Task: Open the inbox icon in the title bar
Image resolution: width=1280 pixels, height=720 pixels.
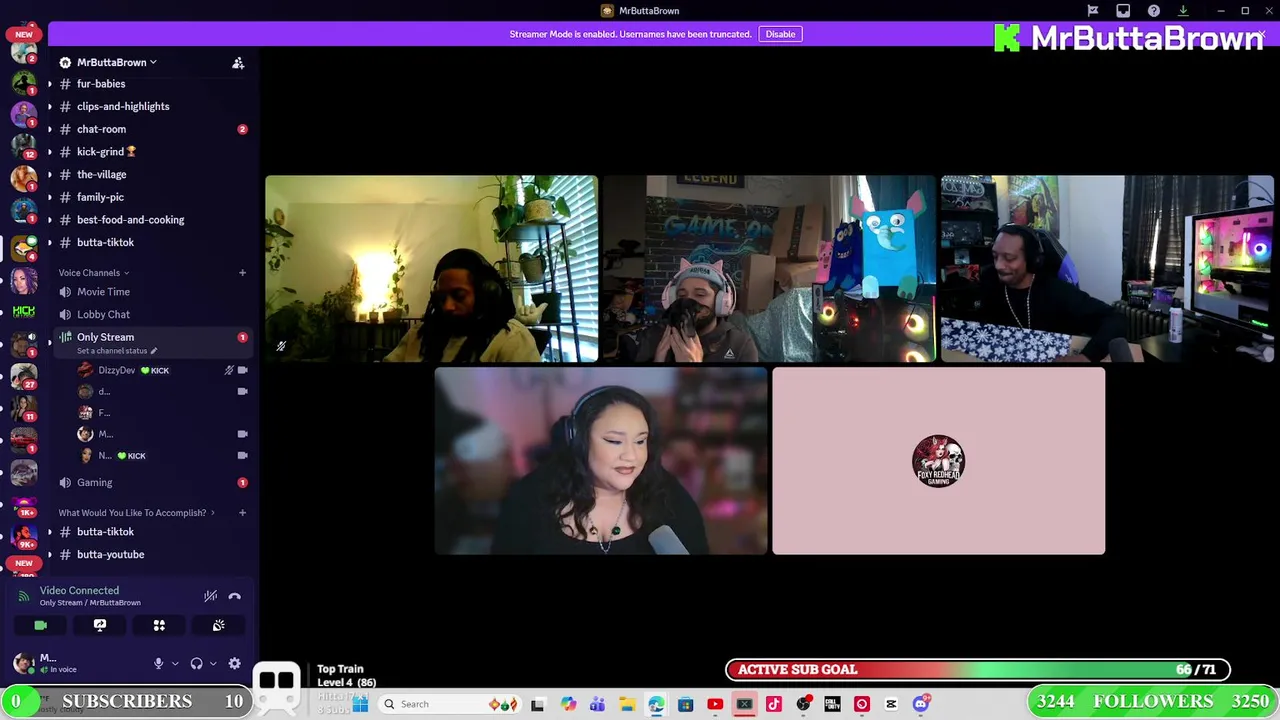Action: point(1123,11)
